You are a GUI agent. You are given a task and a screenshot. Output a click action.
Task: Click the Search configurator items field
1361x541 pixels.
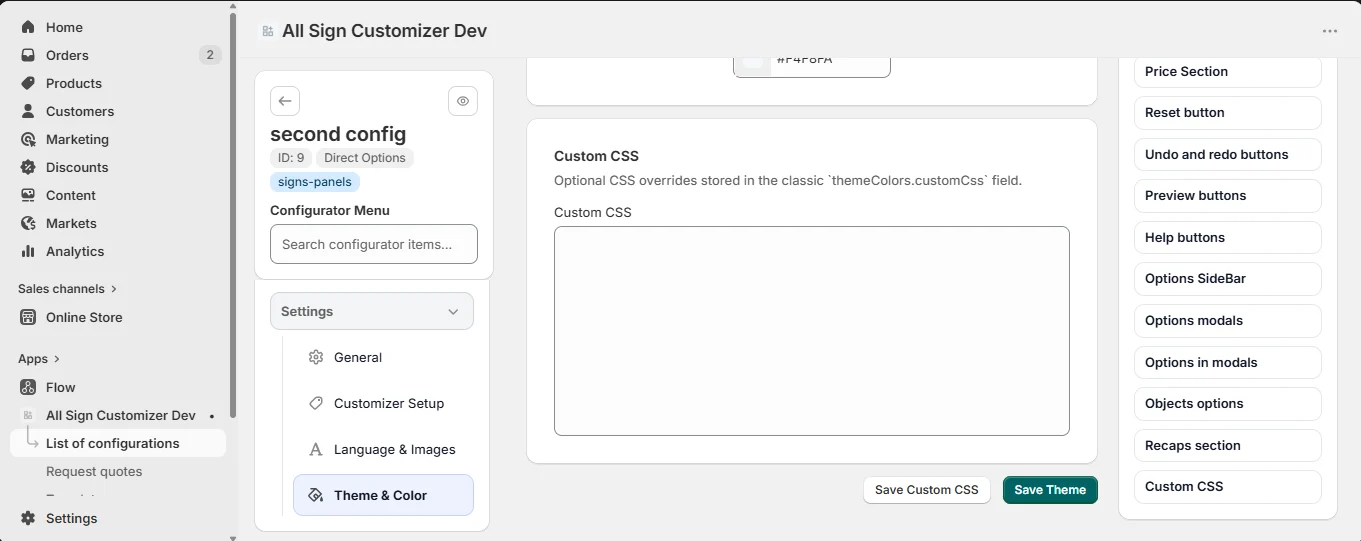(374, 244)
